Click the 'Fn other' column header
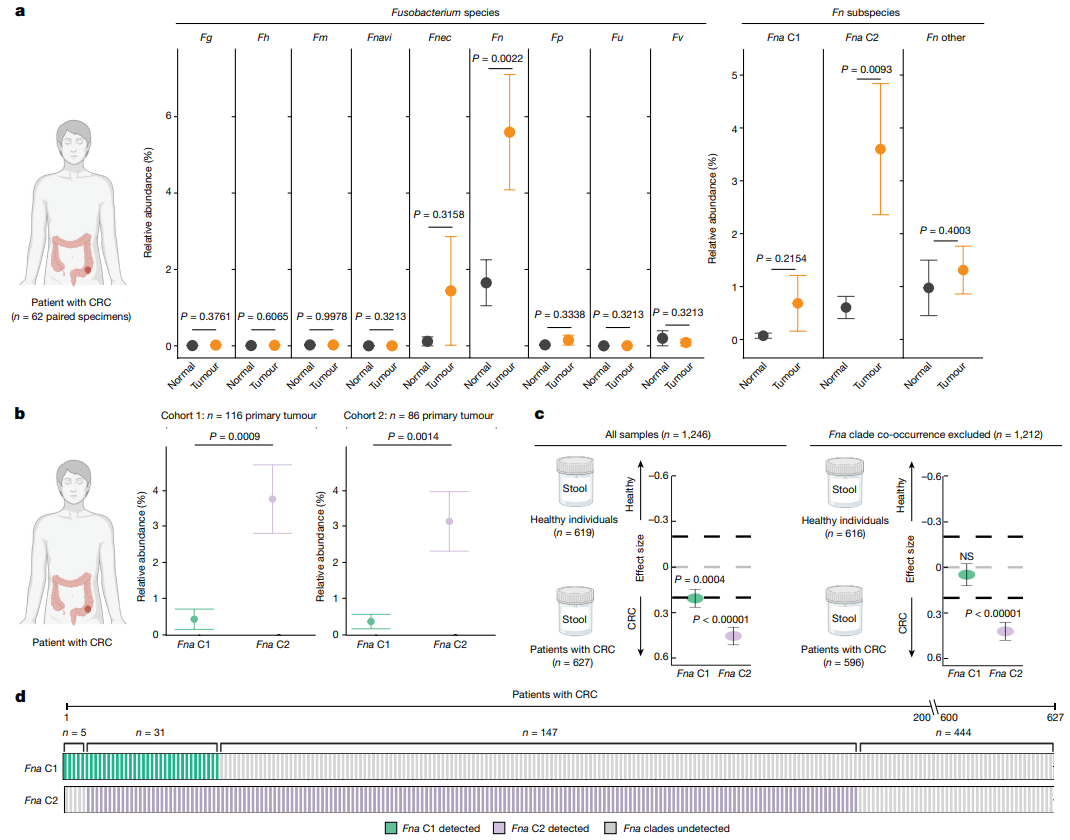The height and width of the screenshot is (840, 1070). pos(946,38)
